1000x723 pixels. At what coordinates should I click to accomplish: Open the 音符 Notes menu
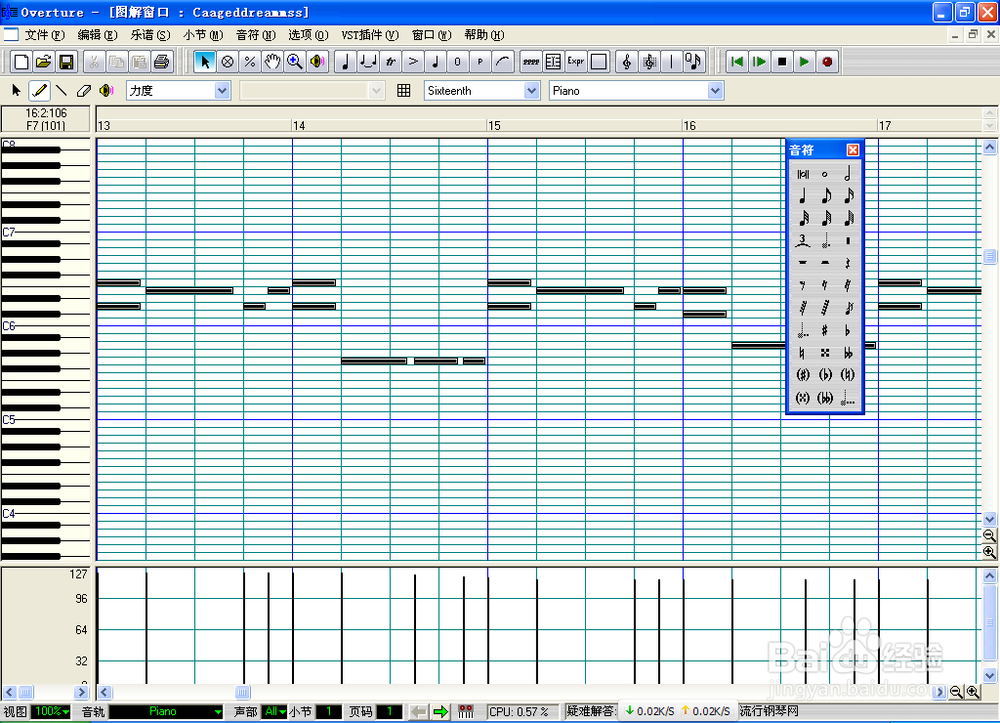click(256, 35)
